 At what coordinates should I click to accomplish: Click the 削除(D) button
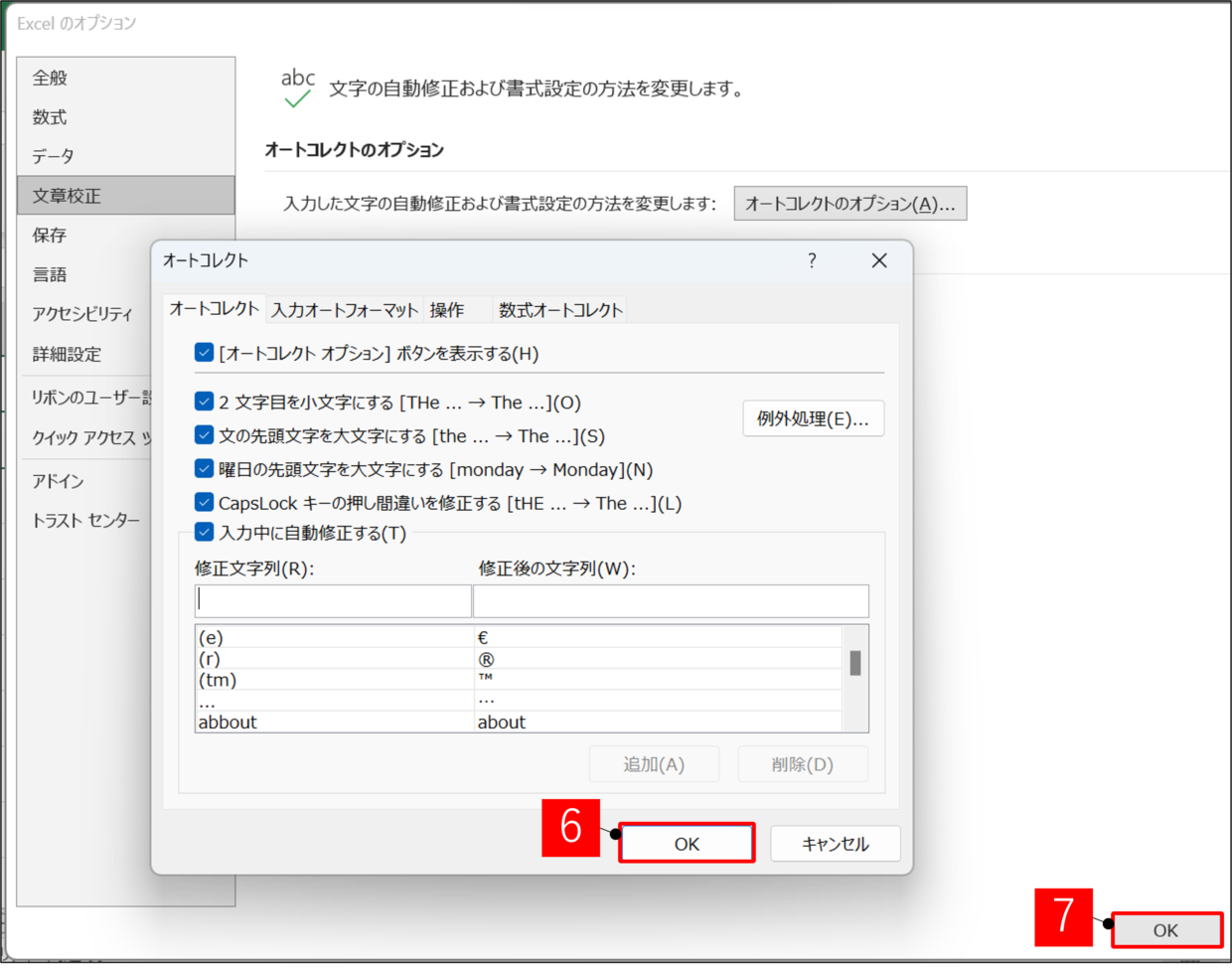803,764
